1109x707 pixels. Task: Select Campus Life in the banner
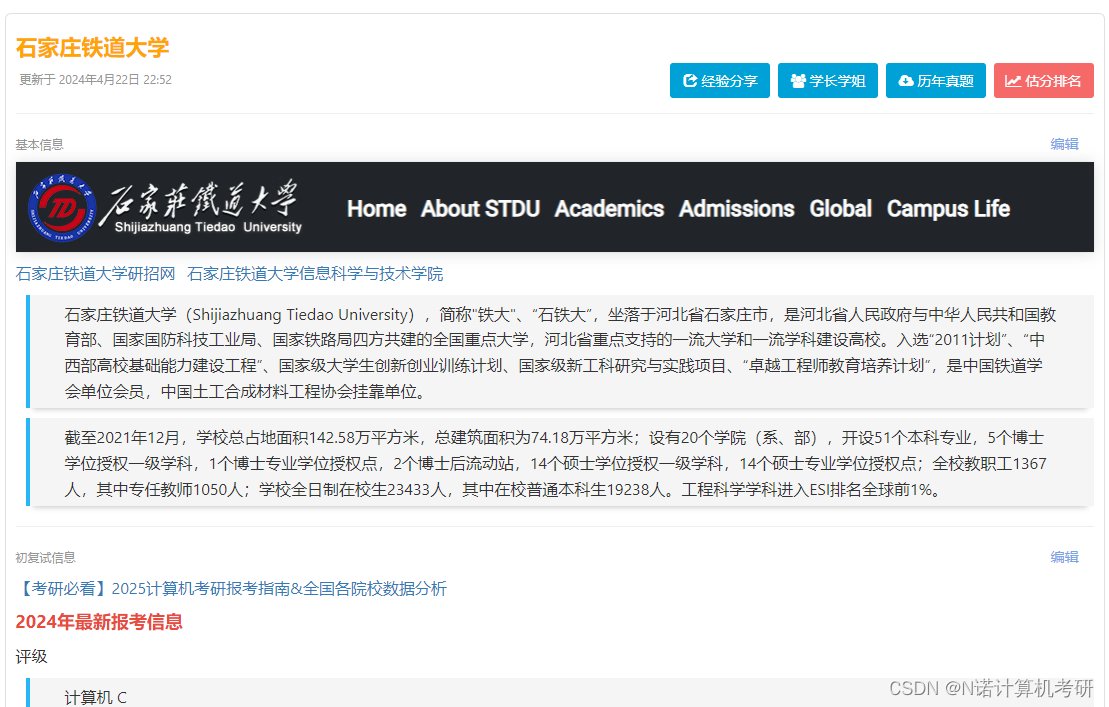pyautogui.click(x=948, y=209)
